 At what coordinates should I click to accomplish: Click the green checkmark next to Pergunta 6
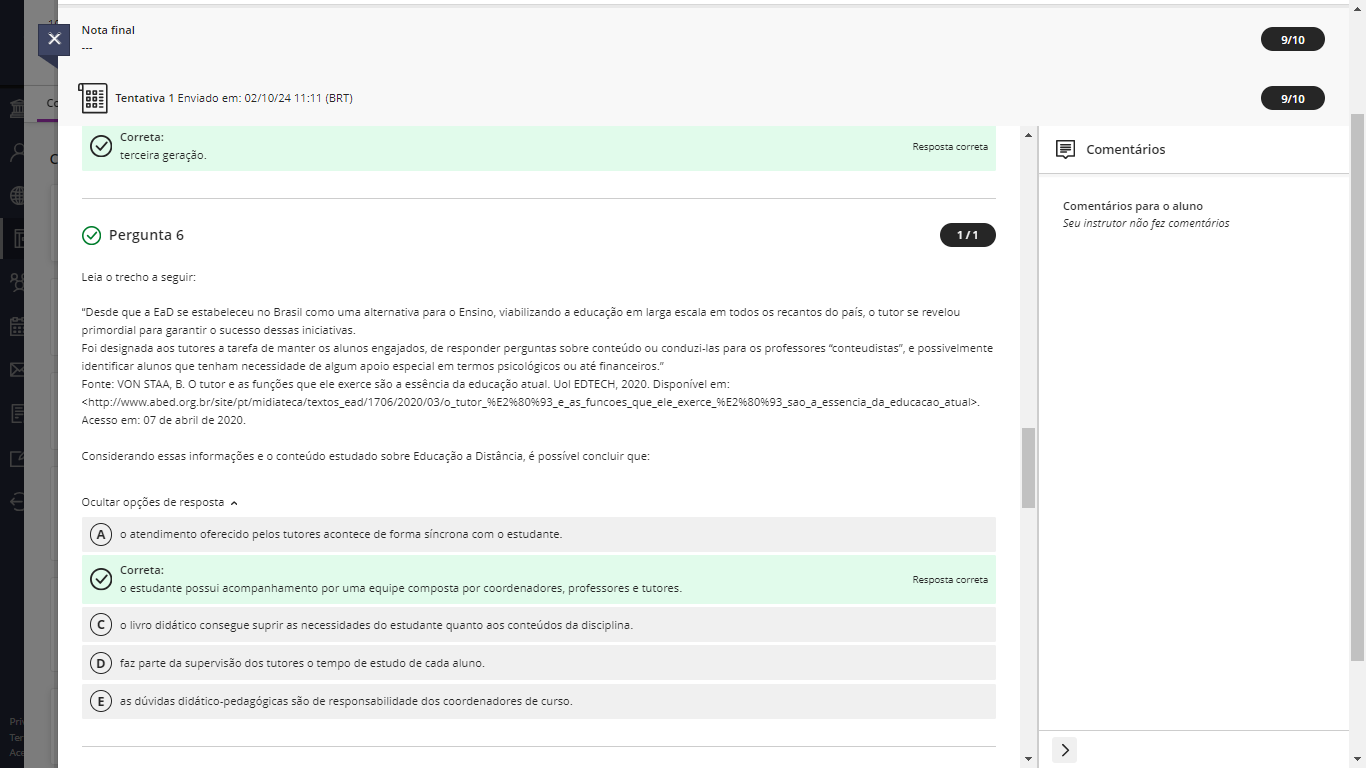point(92,235)
